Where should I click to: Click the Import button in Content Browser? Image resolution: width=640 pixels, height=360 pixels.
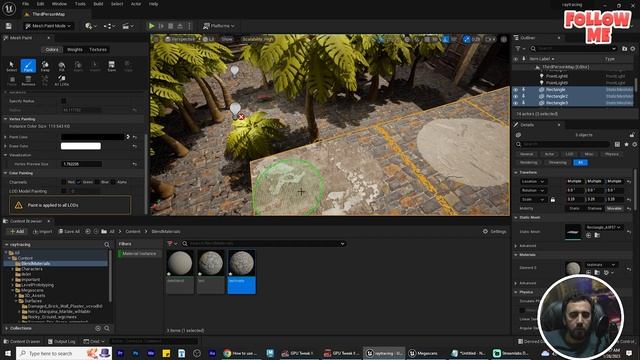coord(42,231)
